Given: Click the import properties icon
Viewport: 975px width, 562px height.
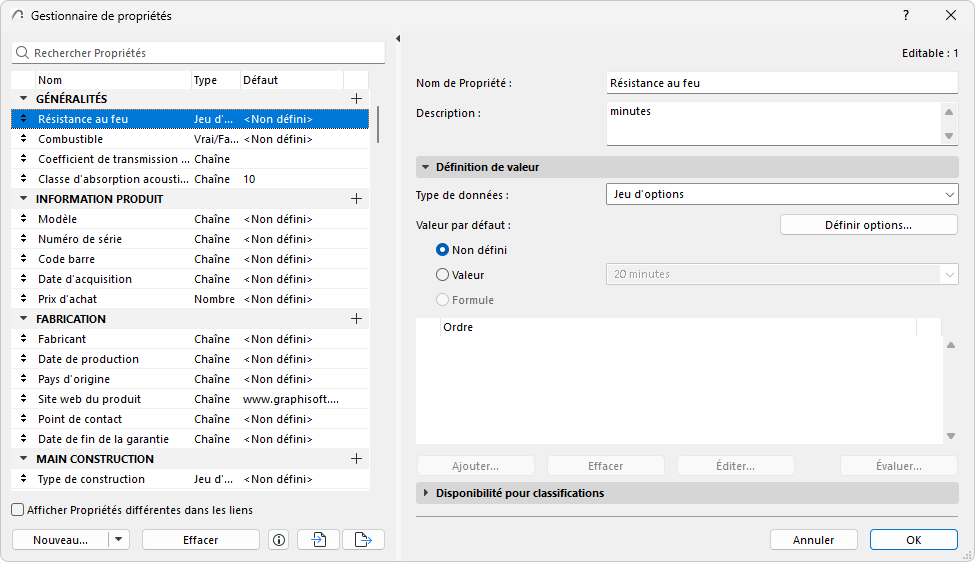Looking at the screenshot, I should 318,540.
